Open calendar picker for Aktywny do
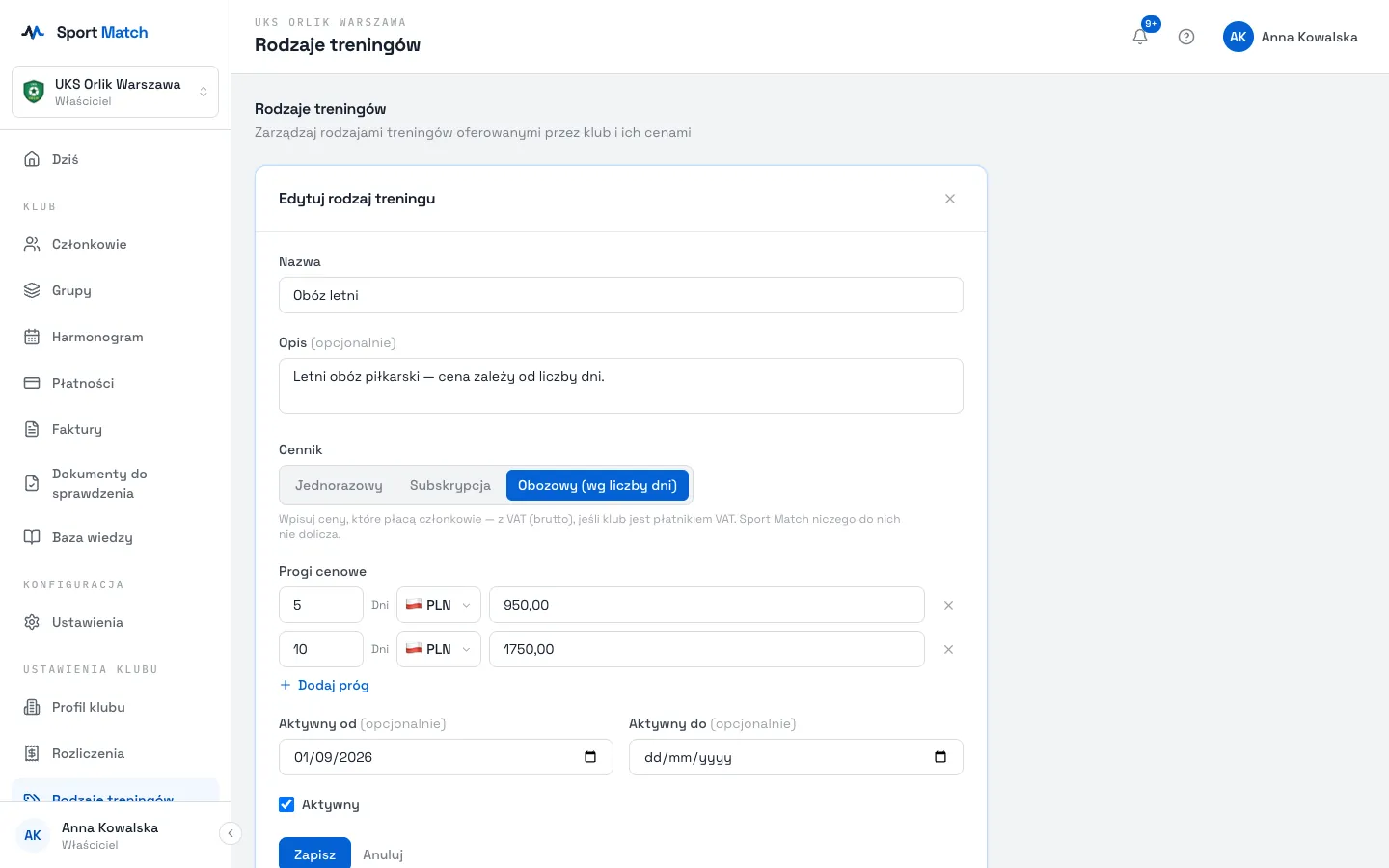This screenshot has height=868, width=1389. (940, 757)
